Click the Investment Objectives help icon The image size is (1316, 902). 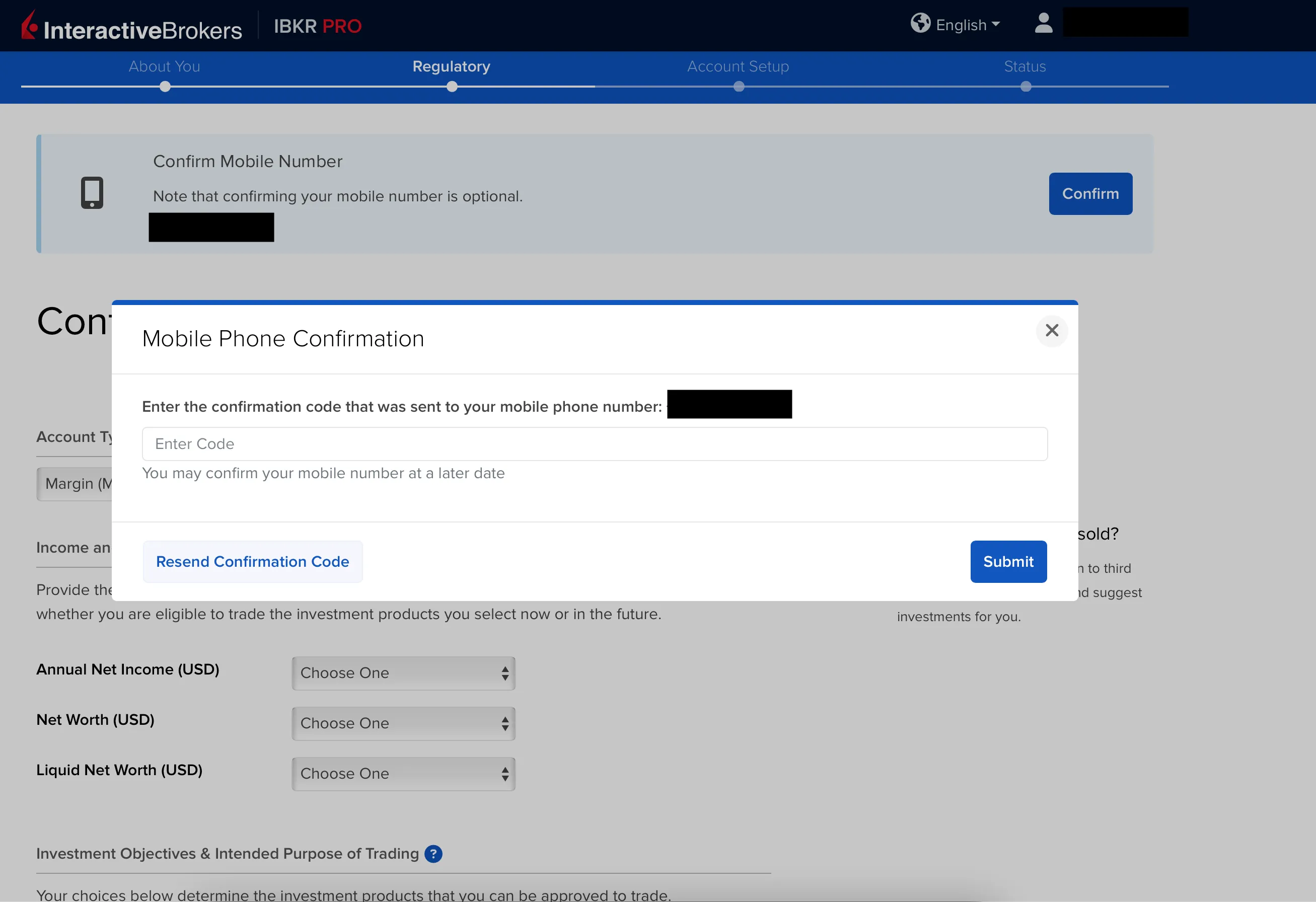(433, 854)
